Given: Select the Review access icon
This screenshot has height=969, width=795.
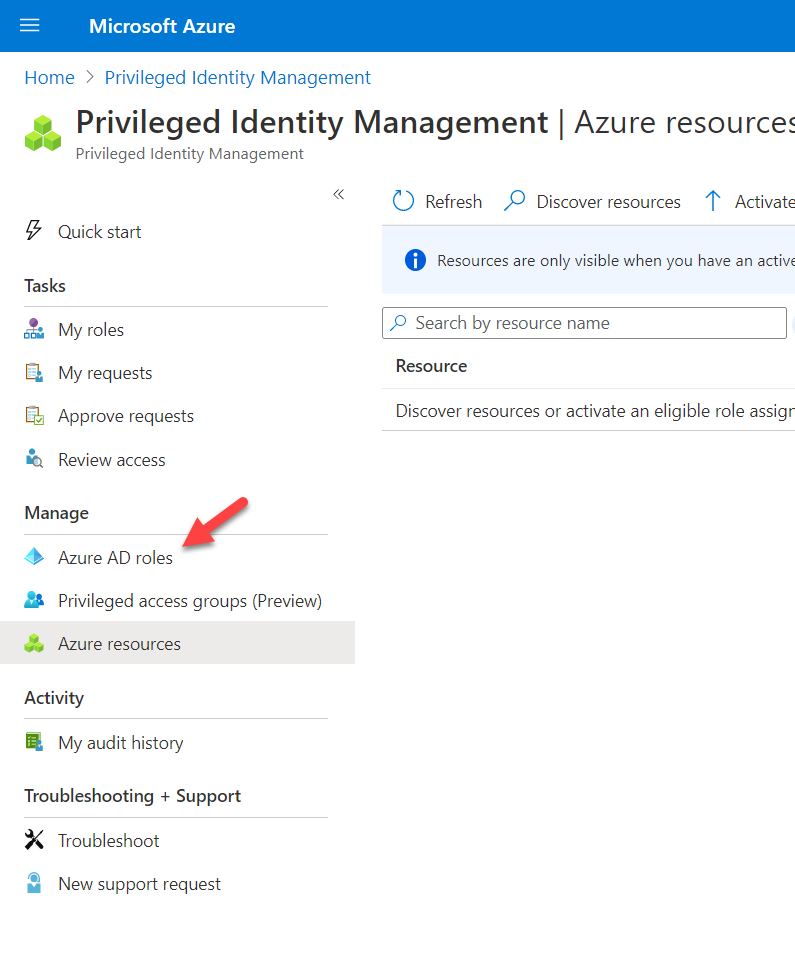Looking at the screenshot, I should (35, 459).
